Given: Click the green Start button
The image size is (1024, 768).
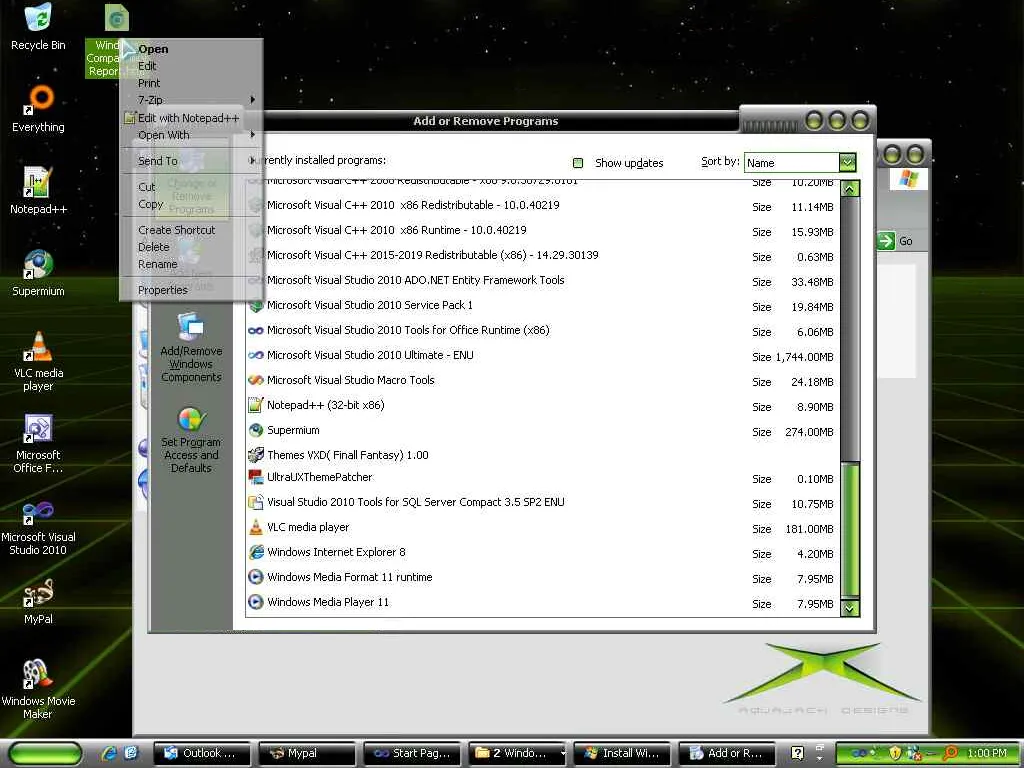Looking at the screenshot, I should [46, 753].
